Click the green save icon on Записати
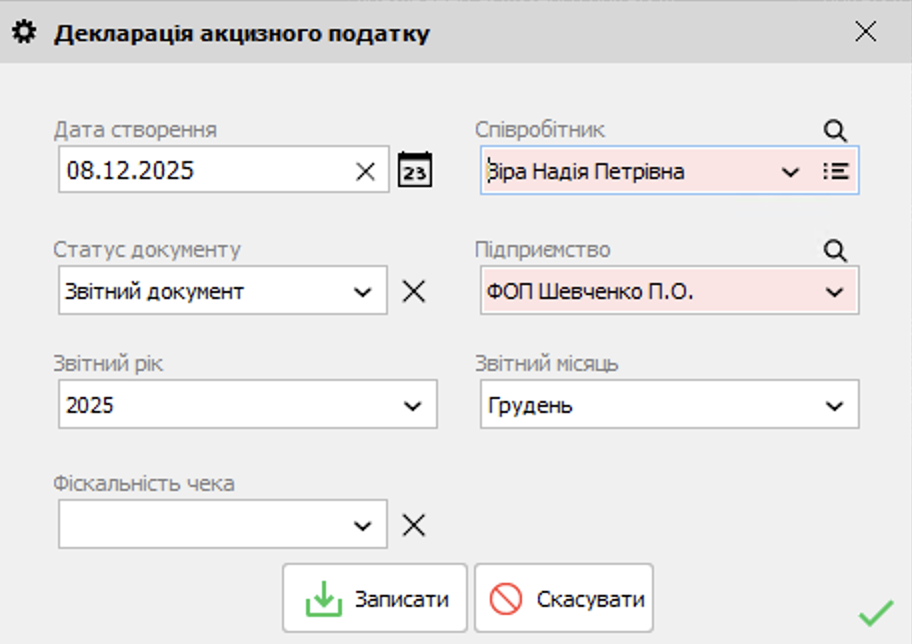The height and width of the screenshot is (644, 912). pyautogui.click(x=325, y=597)
